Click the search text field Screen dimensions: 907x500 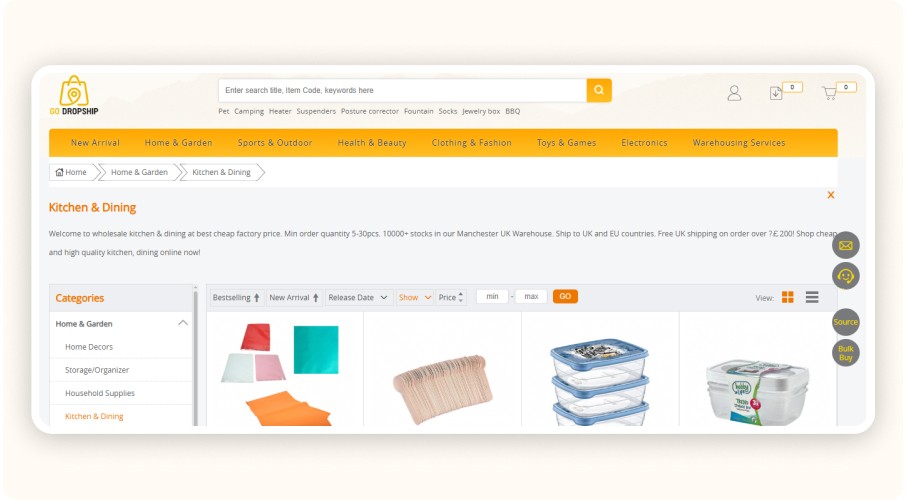tap(403, 90)
